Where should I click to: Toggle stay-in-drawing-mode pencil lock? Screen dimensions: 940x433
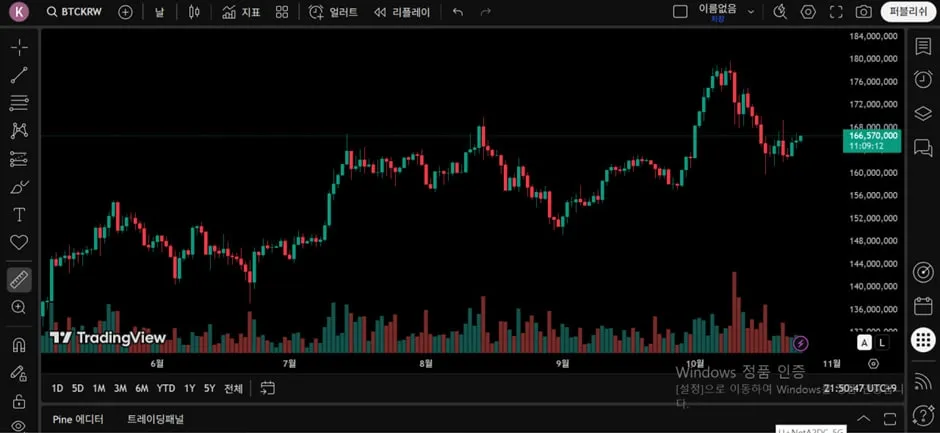(x=19, y=373)
